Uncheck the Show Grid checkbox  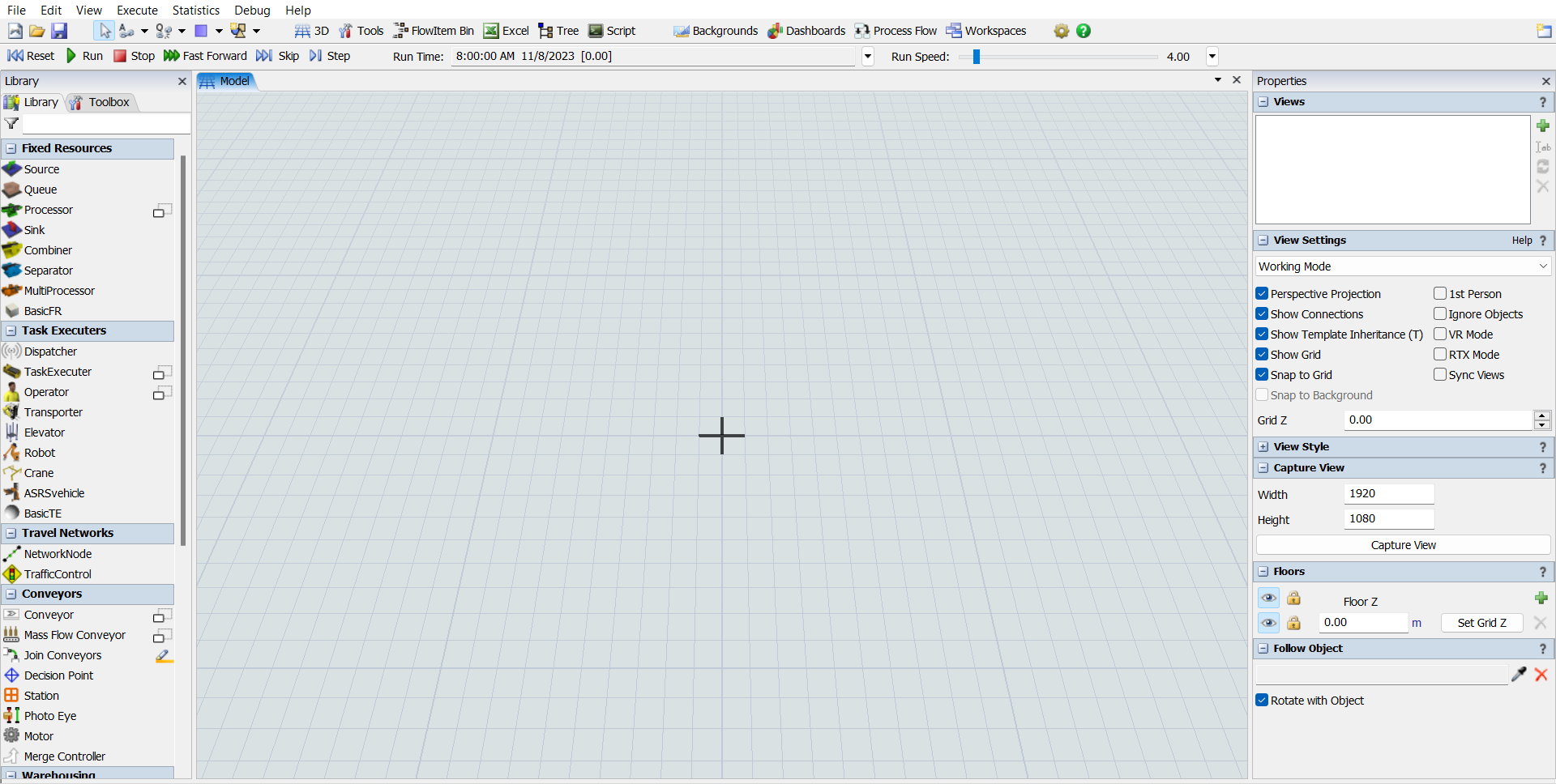pyautogui.click(x=1262, y=355)
